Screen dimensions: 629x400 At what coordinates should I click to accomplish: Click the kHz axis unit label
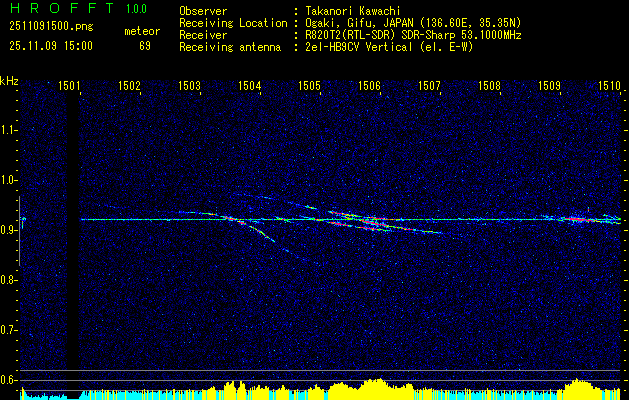9,81
